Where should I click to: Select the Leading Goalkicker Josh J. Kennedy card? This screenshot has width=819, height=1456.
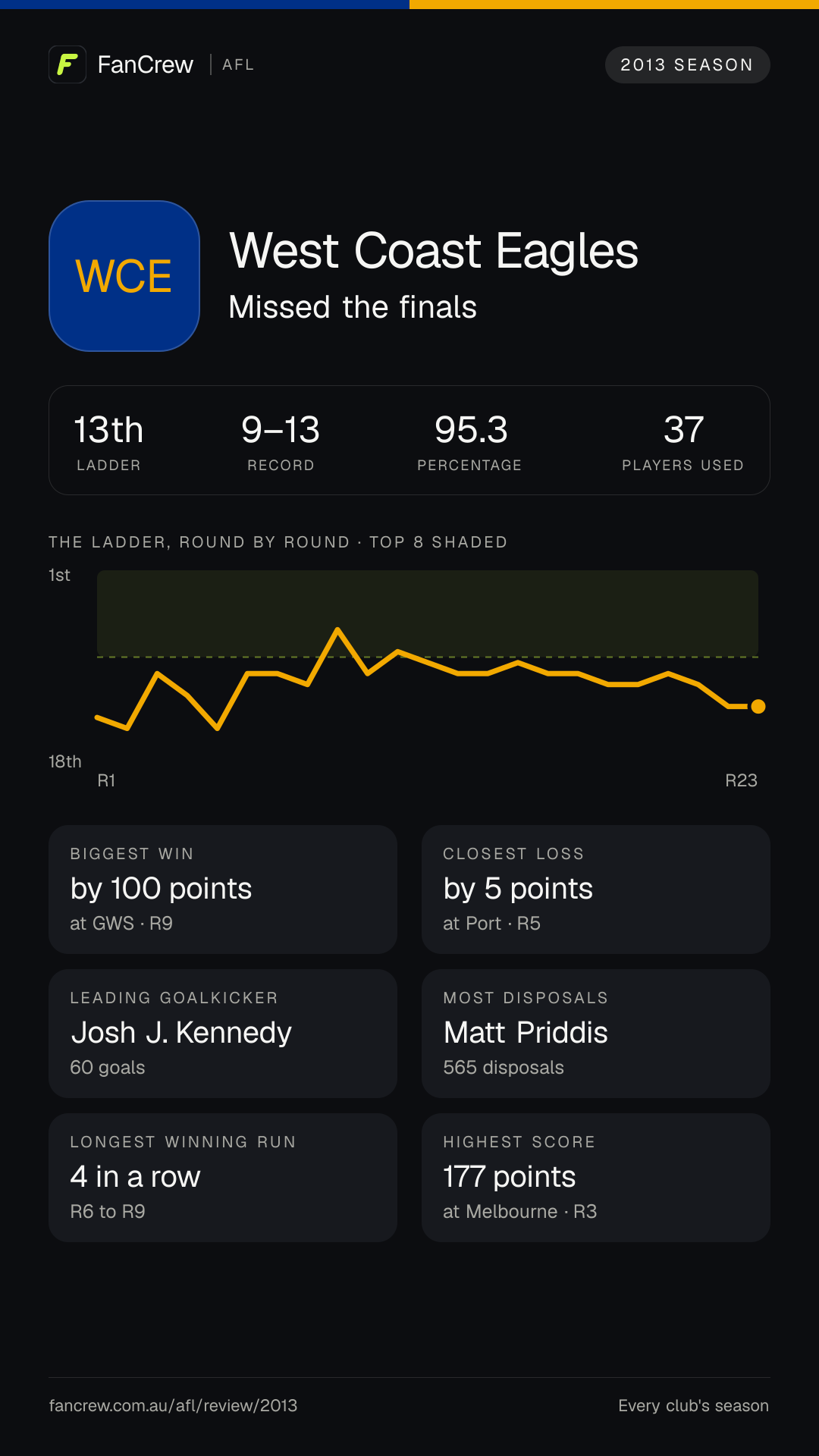pos(223,1034)
